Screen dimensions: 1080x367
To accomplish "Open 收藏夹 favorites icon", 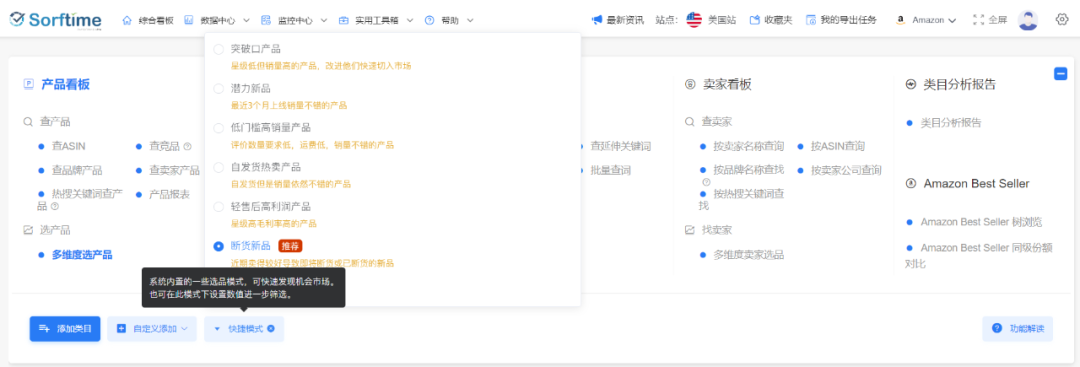I will tap(755, 20).
